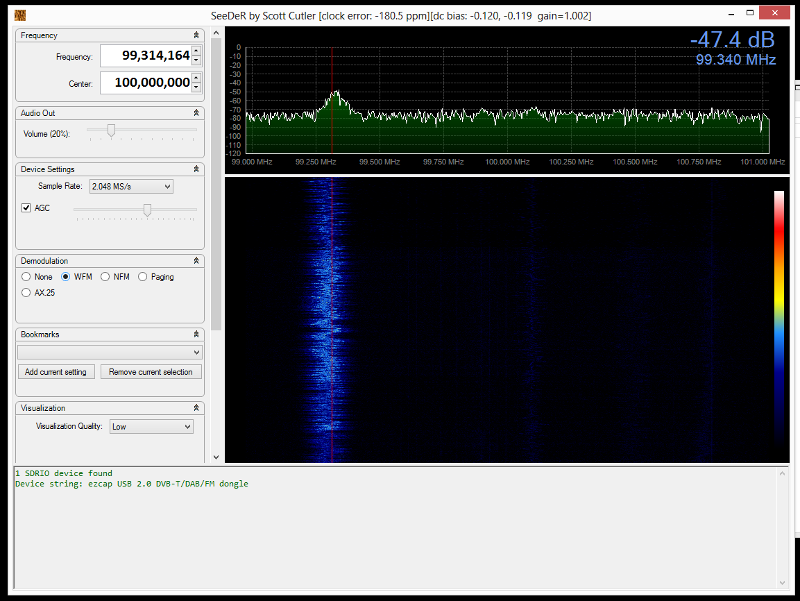Click Remove current selection button
This screenshot has width=800, height=601.
(150, 372)
